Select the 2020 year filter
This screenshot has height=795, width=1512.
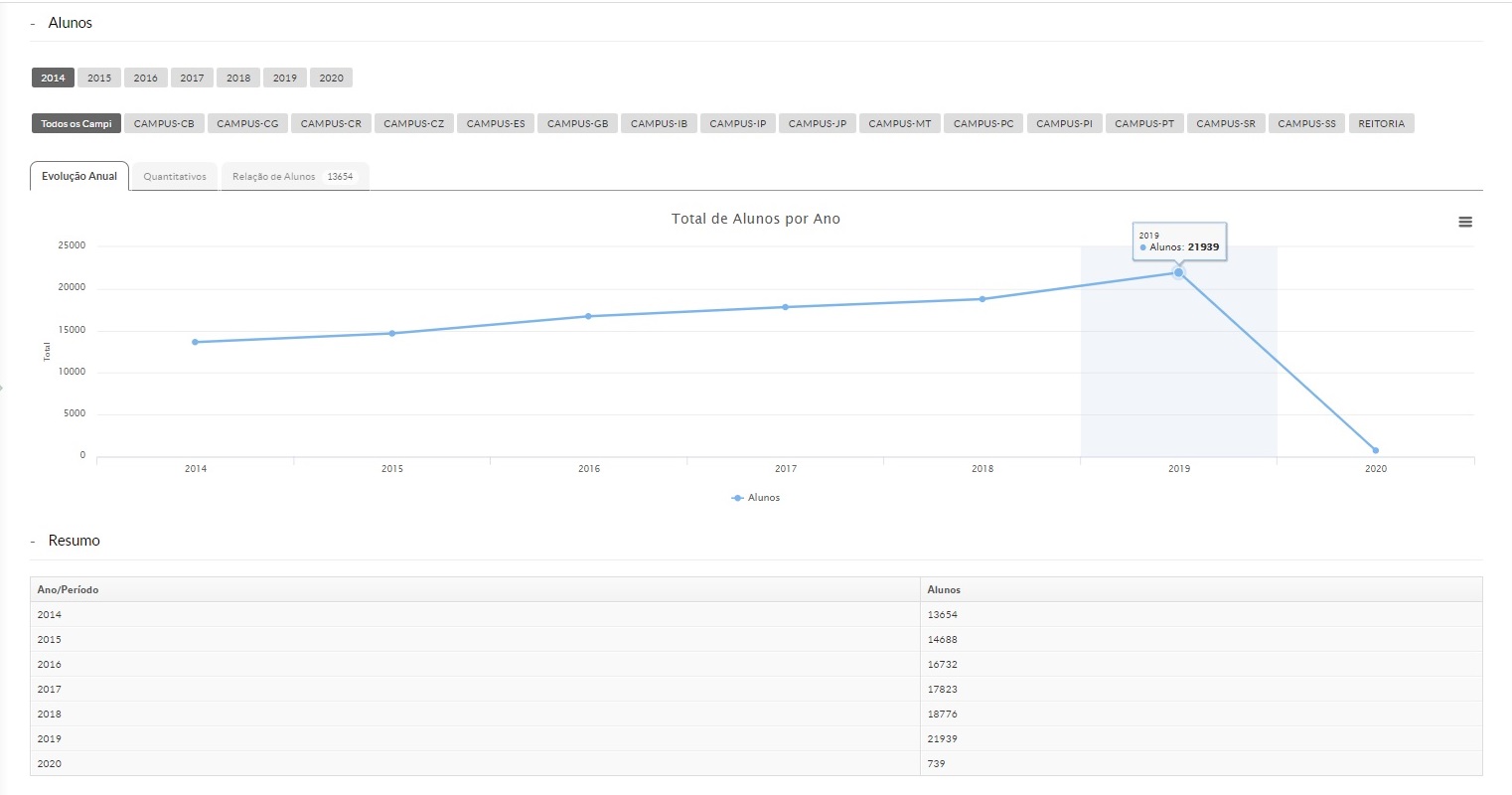click(331, 79)
